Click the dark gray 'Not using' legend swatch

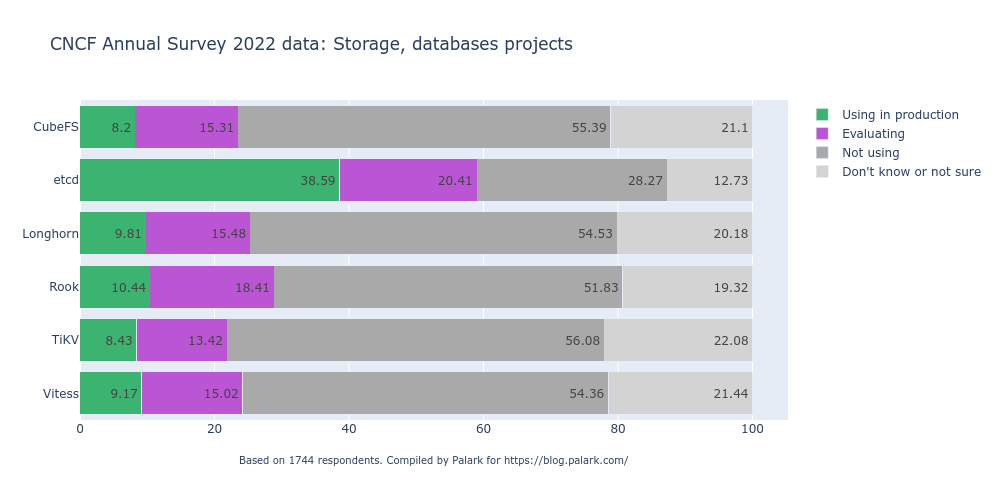click(x=823, y=153)
